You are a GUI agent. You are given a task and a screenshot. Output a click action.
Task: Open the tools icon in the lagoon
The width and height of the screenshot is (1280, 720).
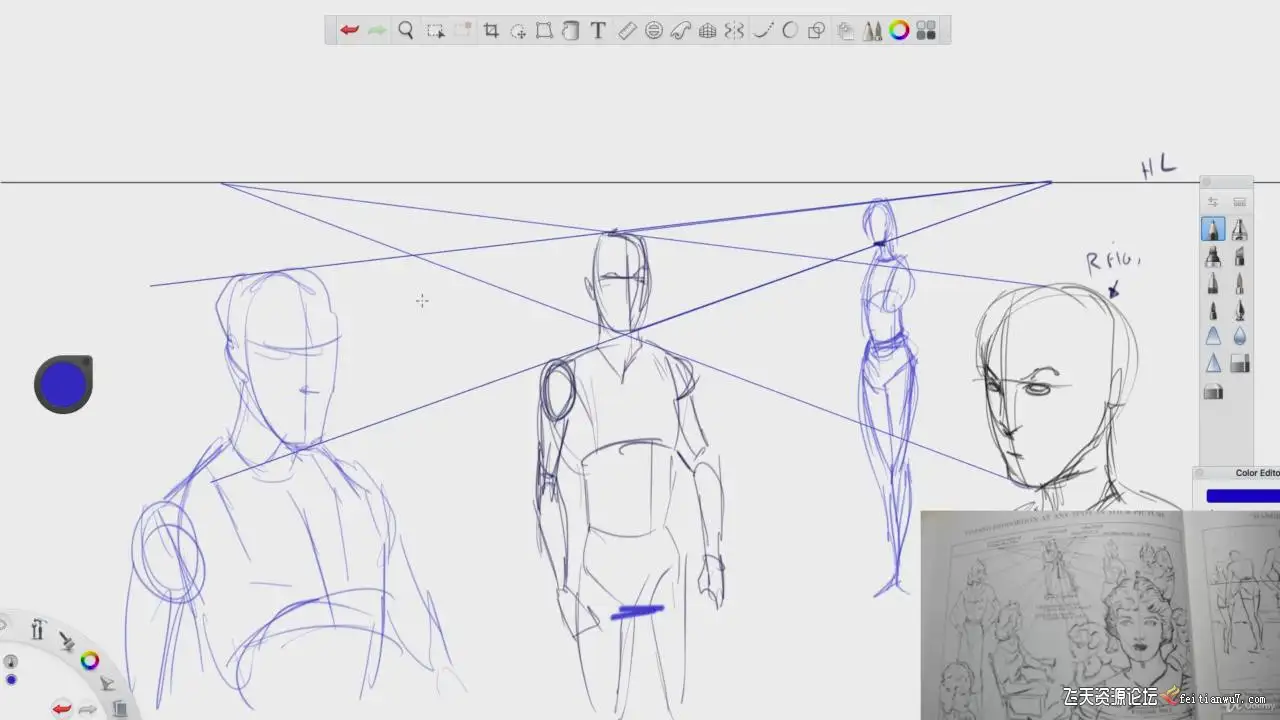[38, 629]
